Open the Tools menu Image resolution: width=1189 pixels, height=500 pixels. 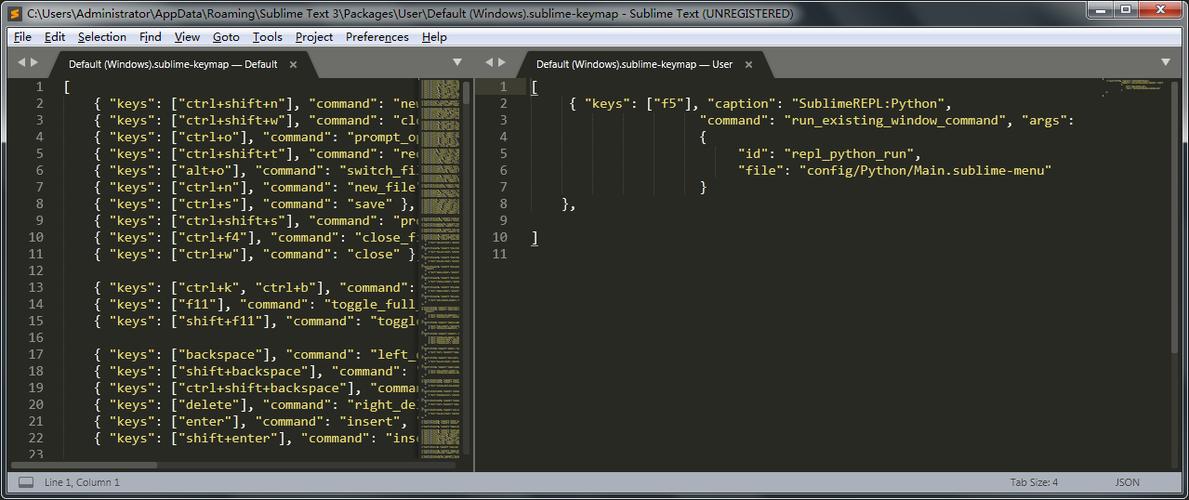(268, 36)
